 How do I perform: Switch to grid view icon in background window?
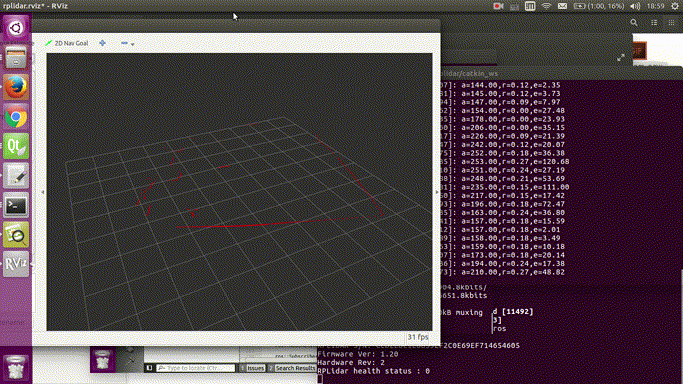671,23
